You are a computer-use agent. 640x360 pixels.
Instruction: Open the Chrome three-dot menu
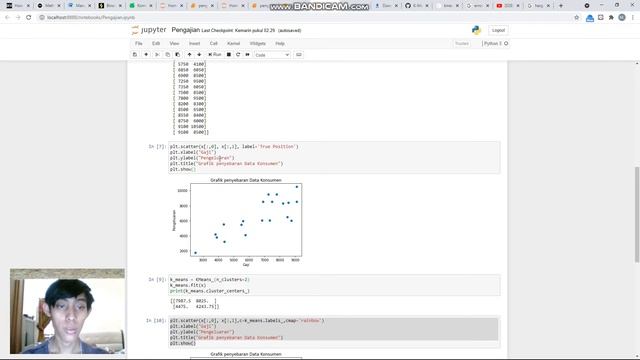pyautogui.click(x=633, y=18)
